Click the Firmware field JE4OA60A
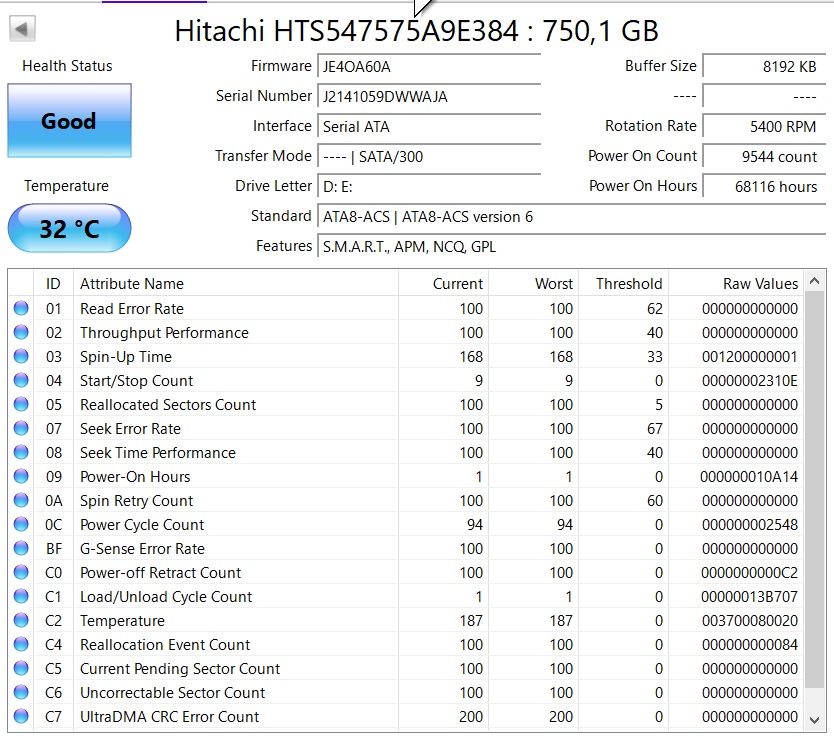 [x=429, y=66]
